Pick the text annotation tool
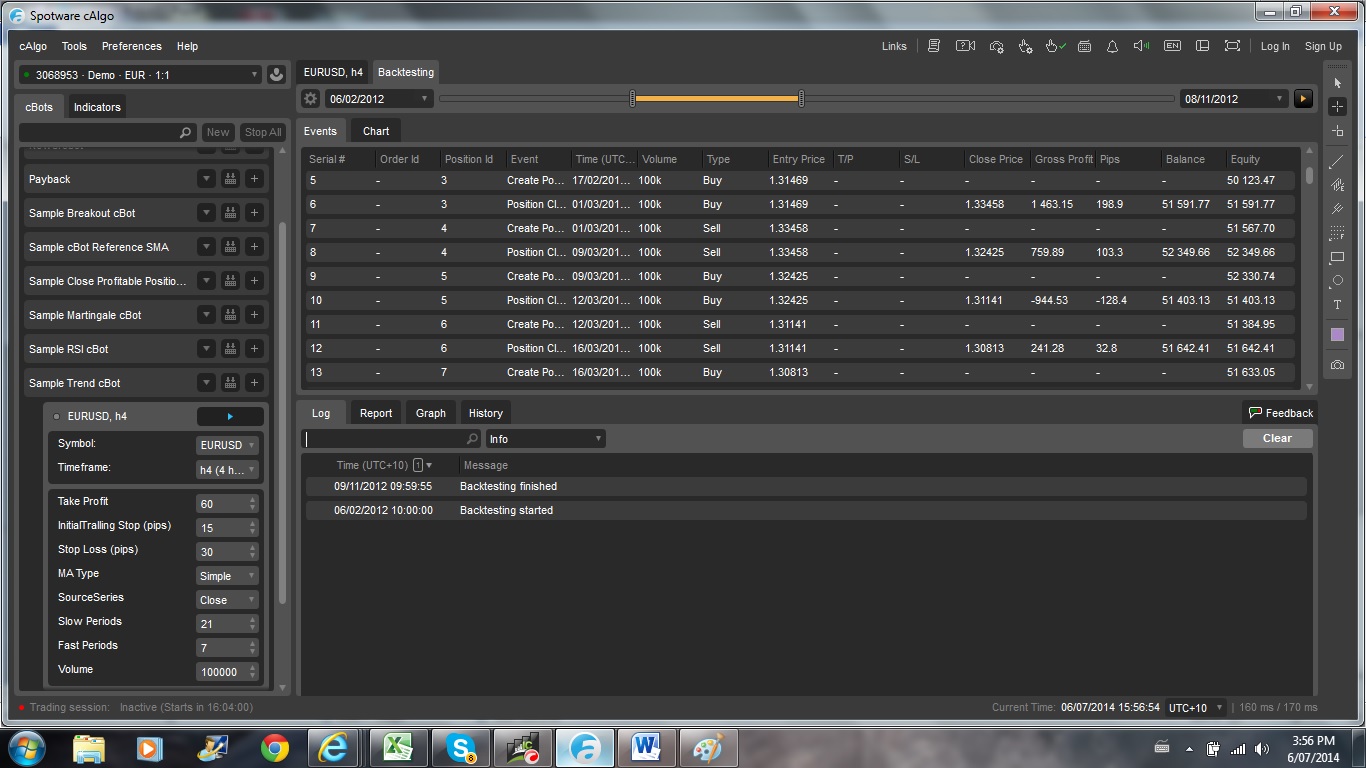 tap(1337, 305)
